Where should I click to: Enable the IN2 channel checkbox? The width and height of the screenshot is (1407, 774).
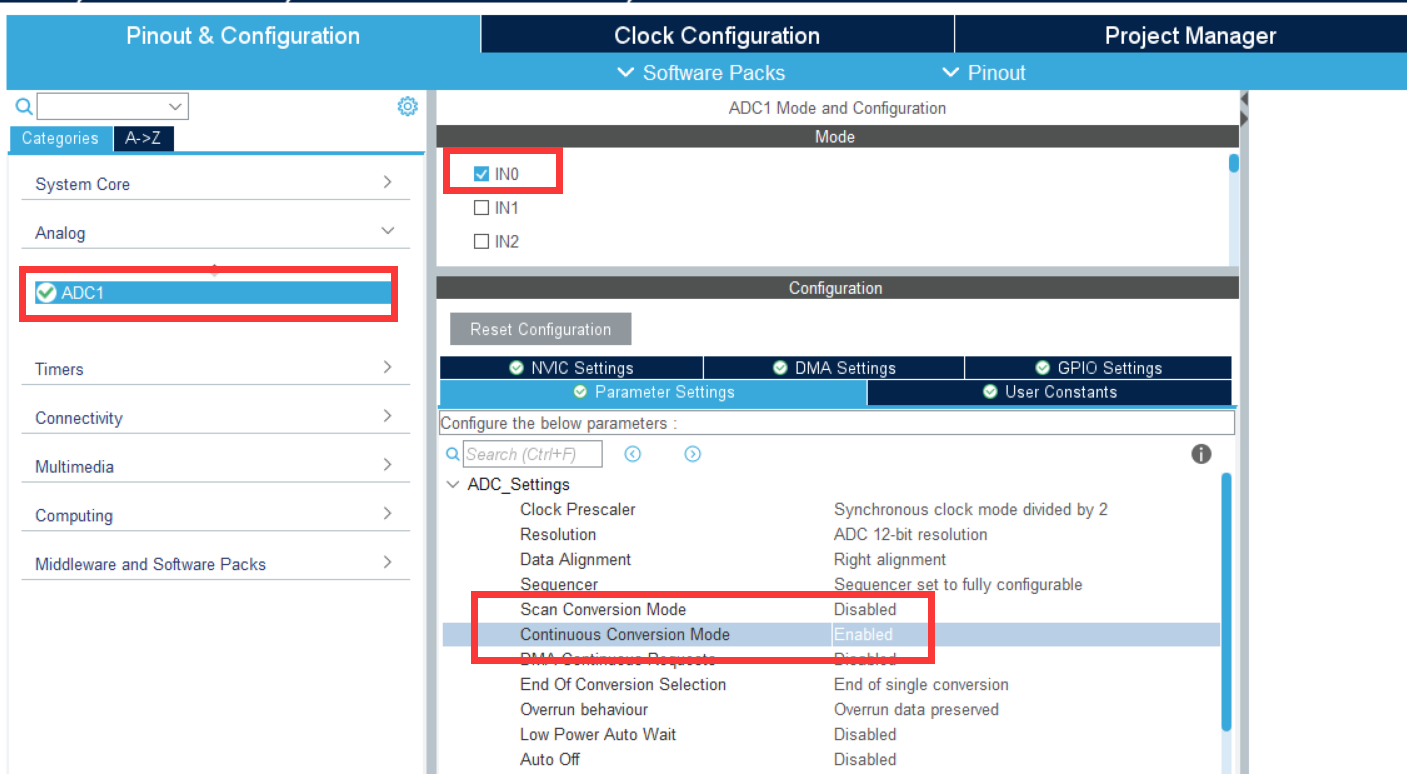[481, 241]
